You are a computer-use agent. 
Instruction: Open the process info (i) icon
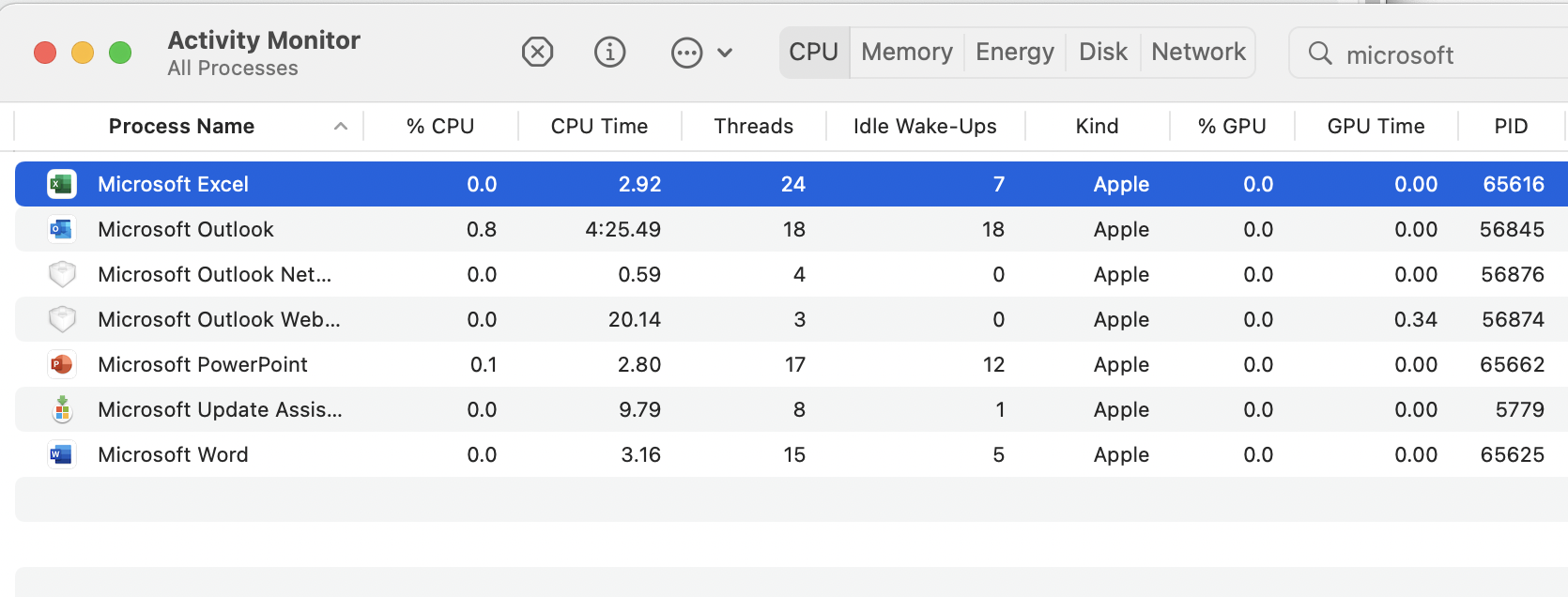[x=610, y=52]
